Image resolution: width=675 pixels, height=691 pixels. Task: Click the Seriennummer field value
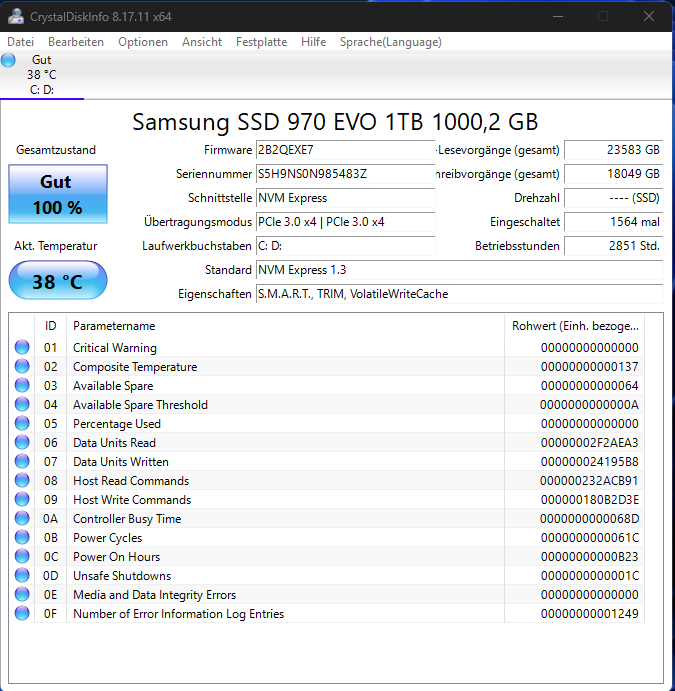[345, 174]
